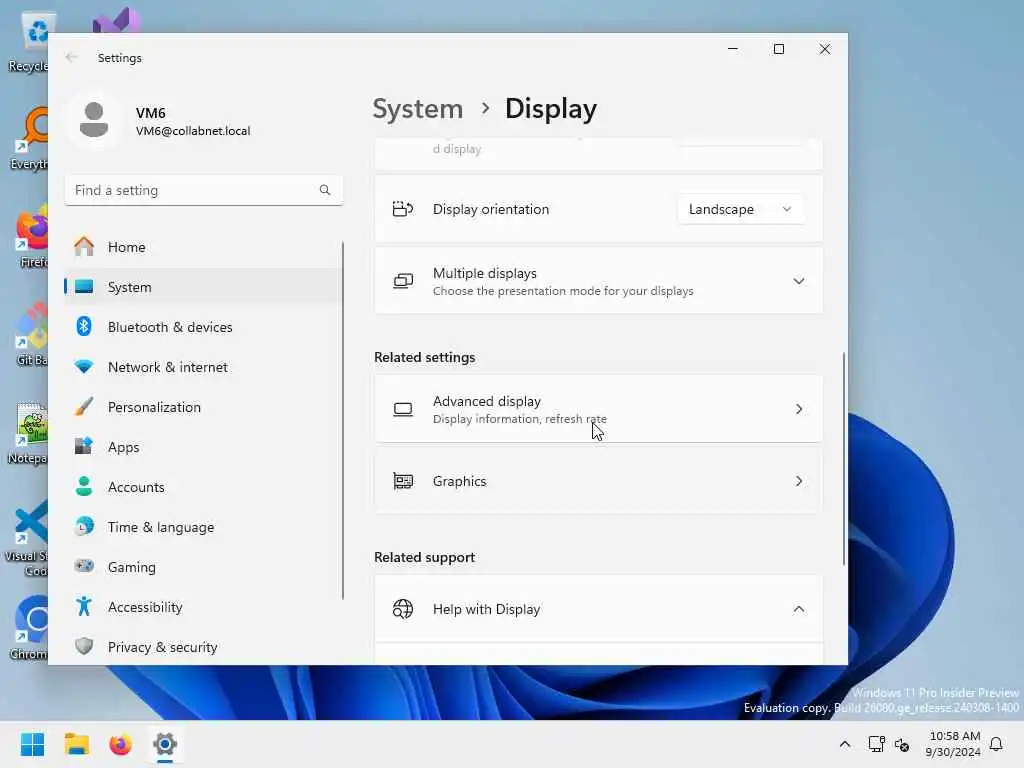Click the Privacy & security shield icon
Viewport: 1024px width, 768px height.
[84, 647]
